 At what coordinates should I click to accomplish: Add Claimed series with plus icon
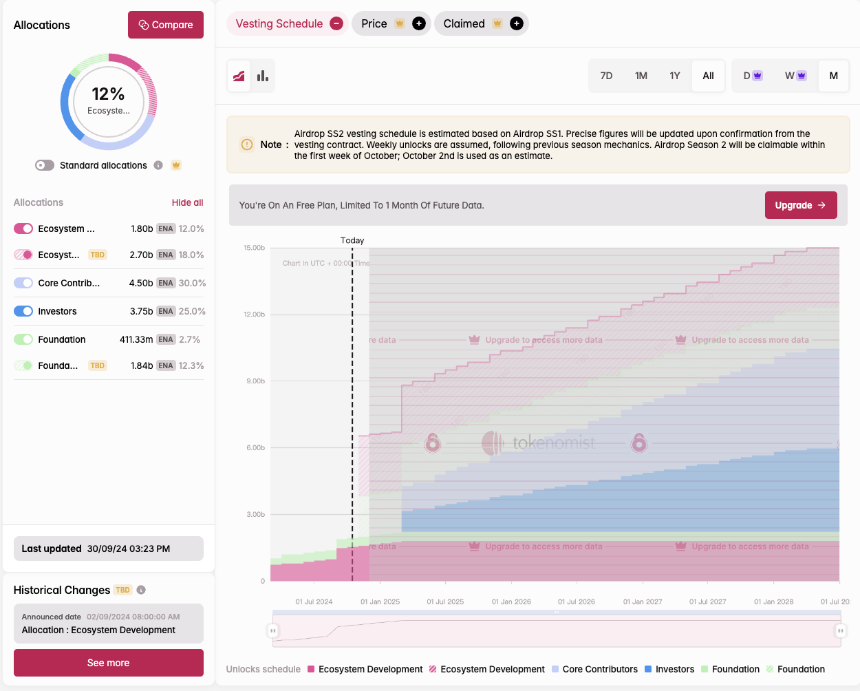516,24
